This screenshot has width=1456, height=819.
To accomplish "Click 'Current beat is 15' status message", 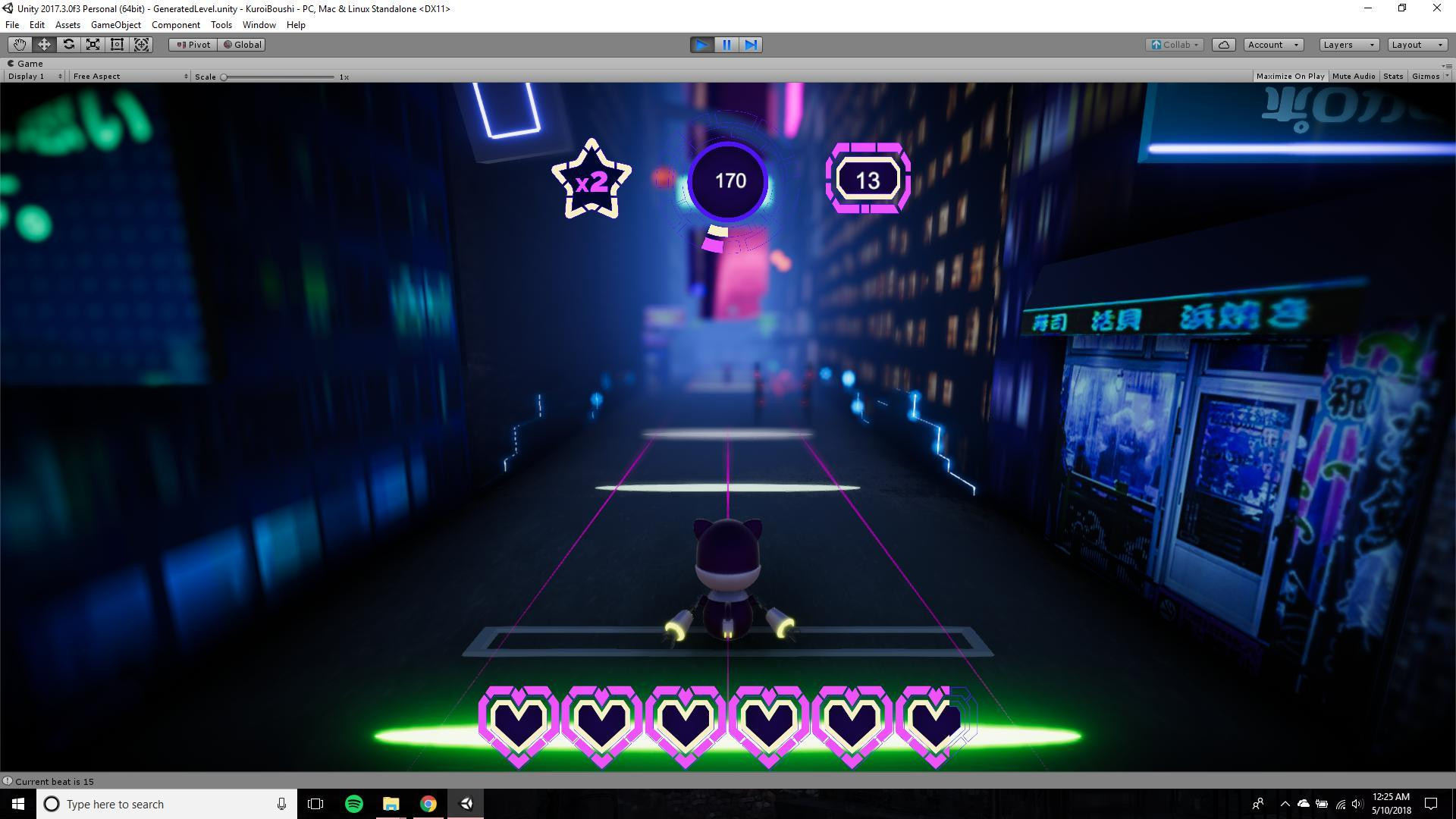I will click(x=55, y=781).
